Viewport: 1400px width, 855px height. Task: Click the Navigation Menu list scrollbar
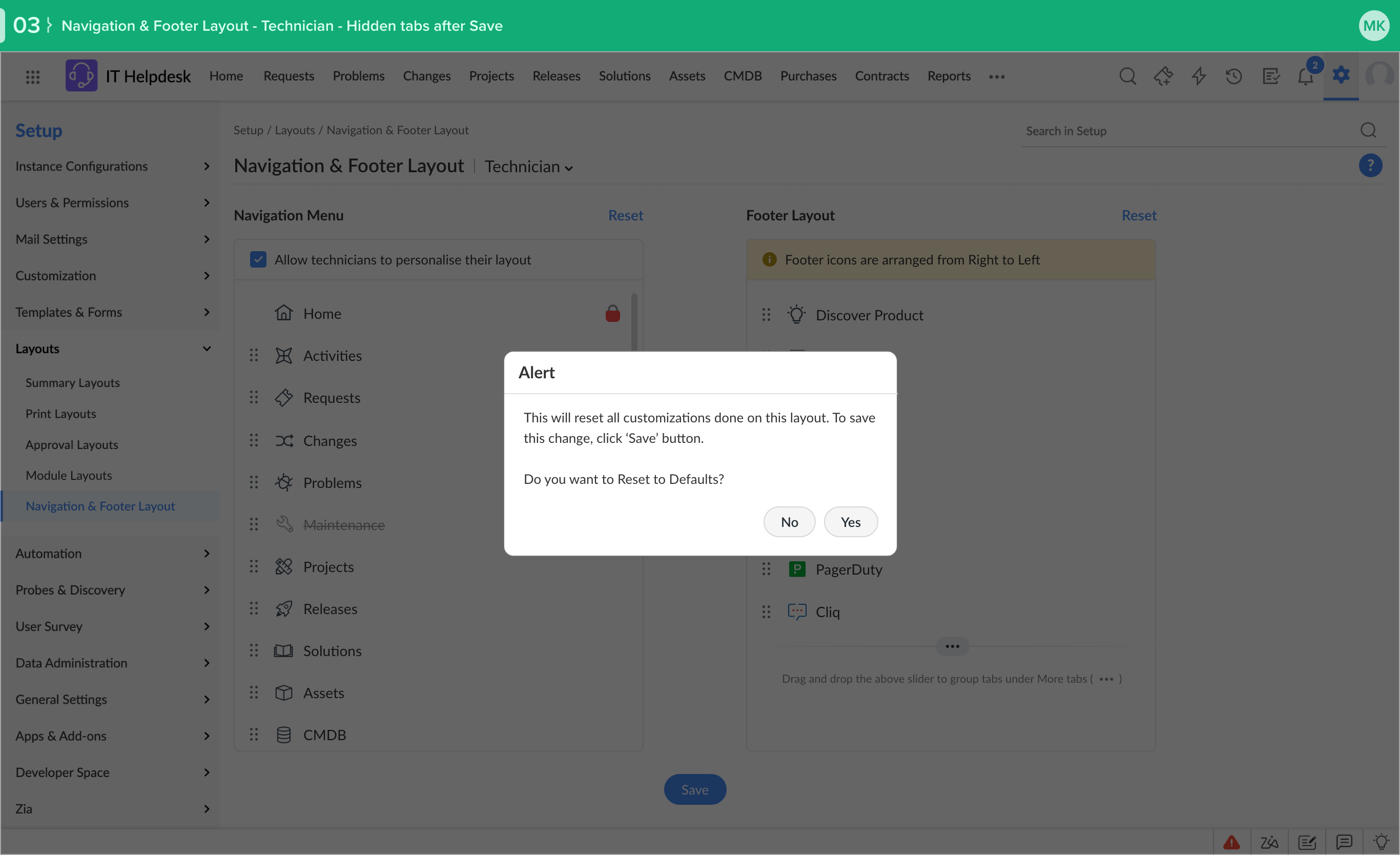pyautogui.click(x=634, y=322)
